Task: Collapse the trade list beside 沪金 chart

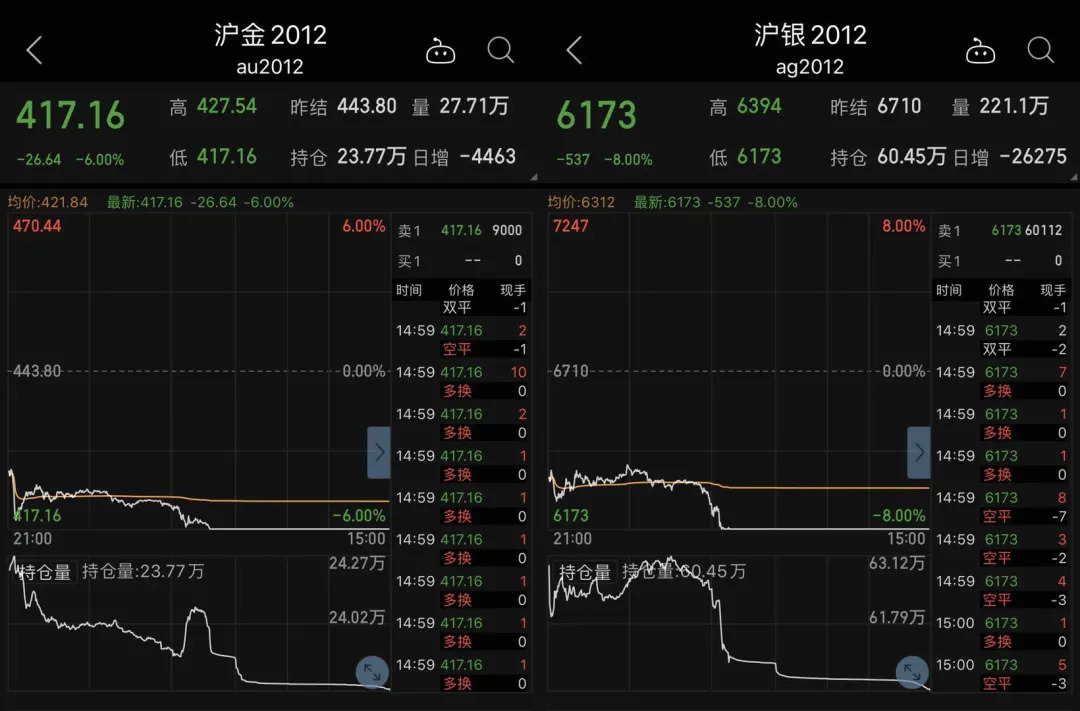Action: pos(379,453)
